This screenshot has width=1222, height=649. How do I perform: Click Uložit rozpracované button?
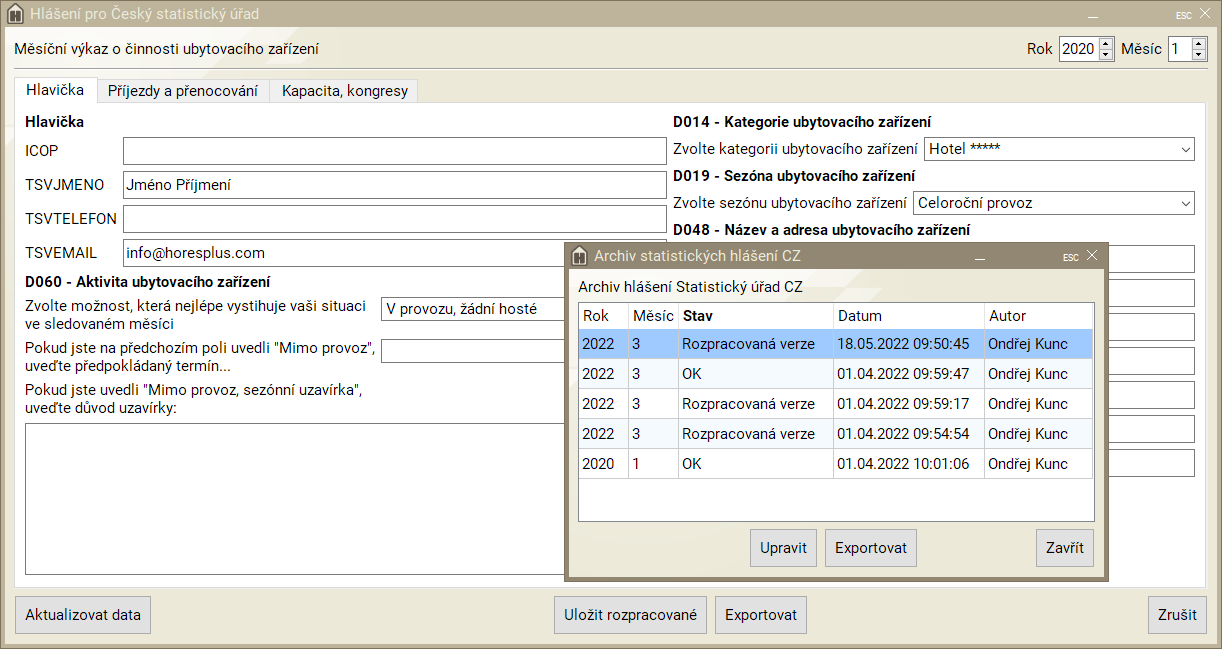[x=630, y=615]
